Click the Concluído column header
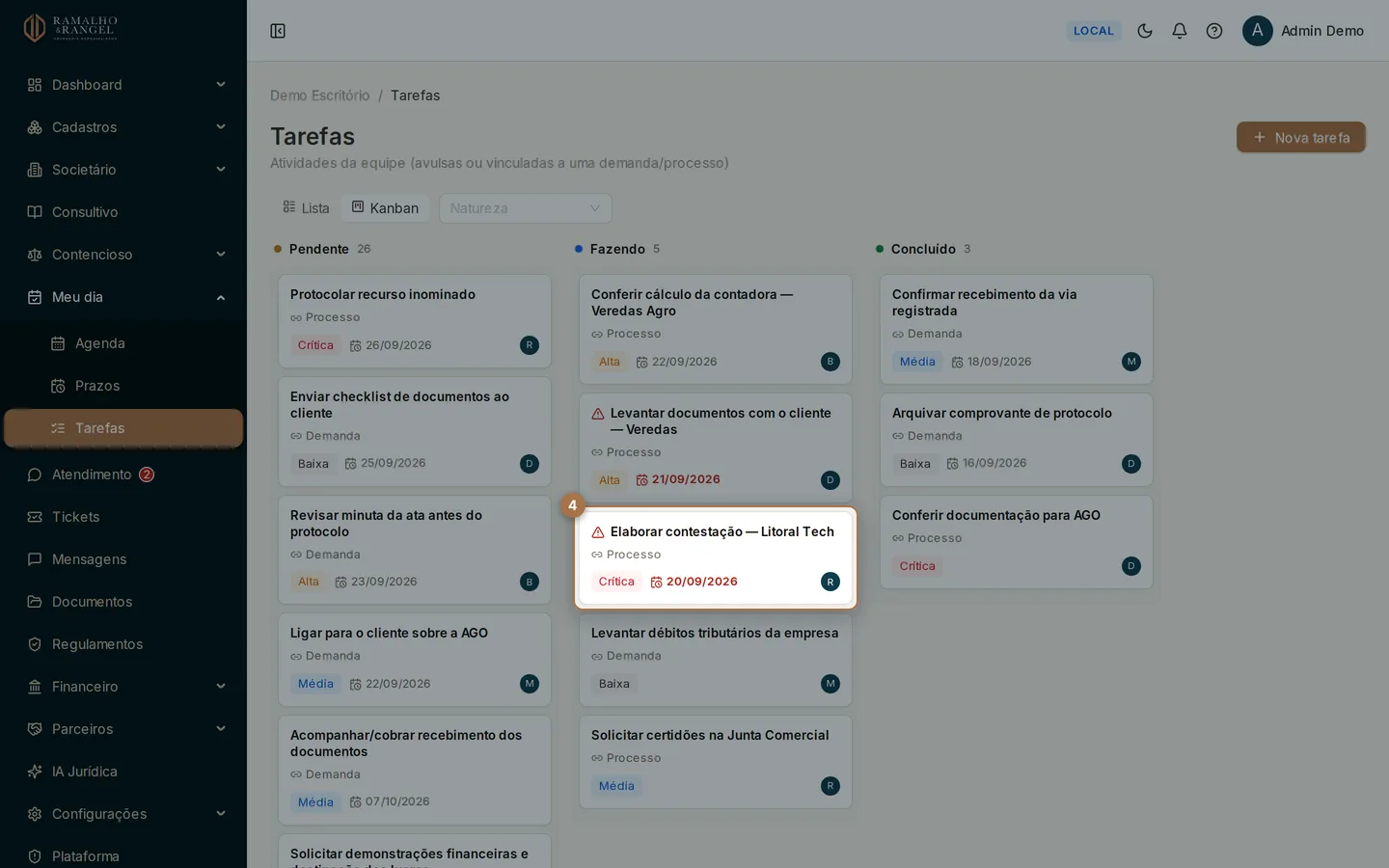Viewport: 1389px width, 868px height. click(923, 249)
